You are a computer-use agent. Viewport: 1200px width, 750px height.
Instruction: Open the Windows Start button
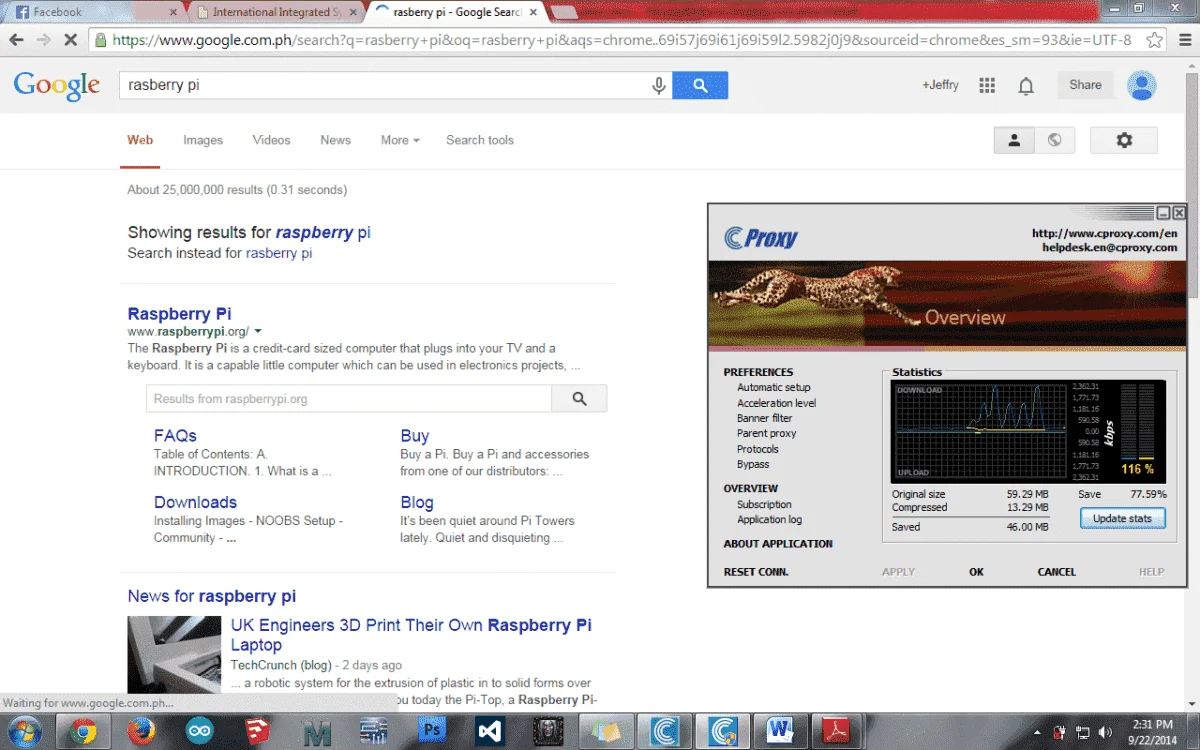pyautogui.click(x=24, y=732)
